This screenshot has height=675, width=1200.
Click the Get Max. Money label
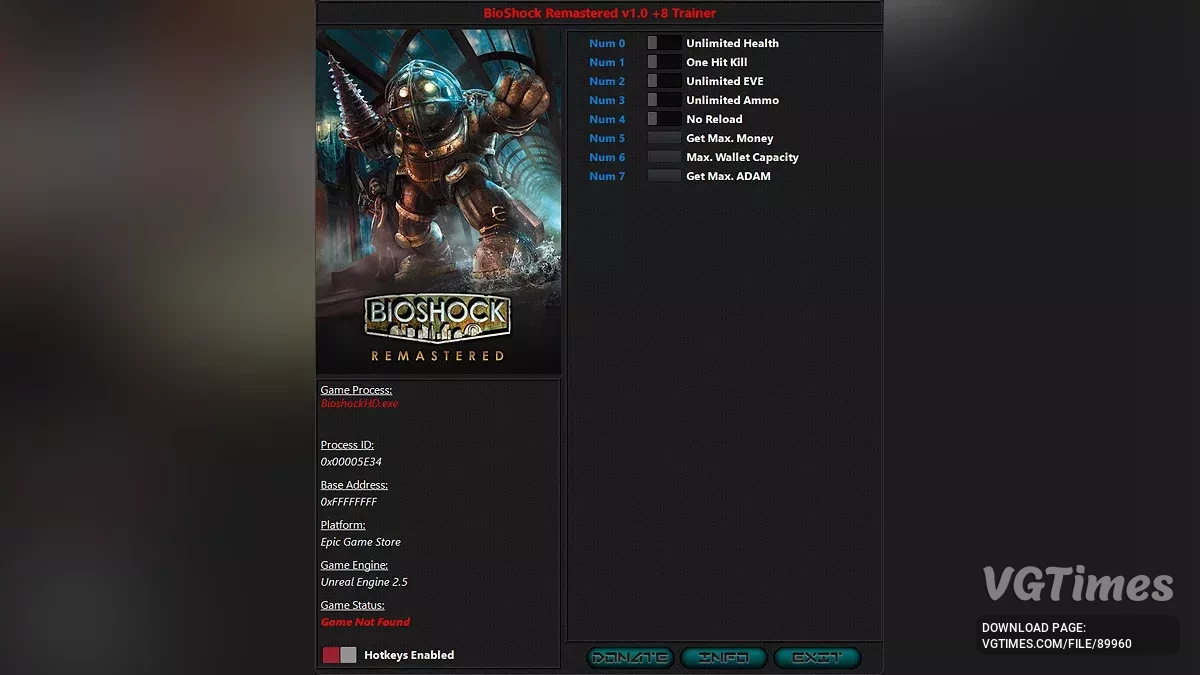click(729, 138)
